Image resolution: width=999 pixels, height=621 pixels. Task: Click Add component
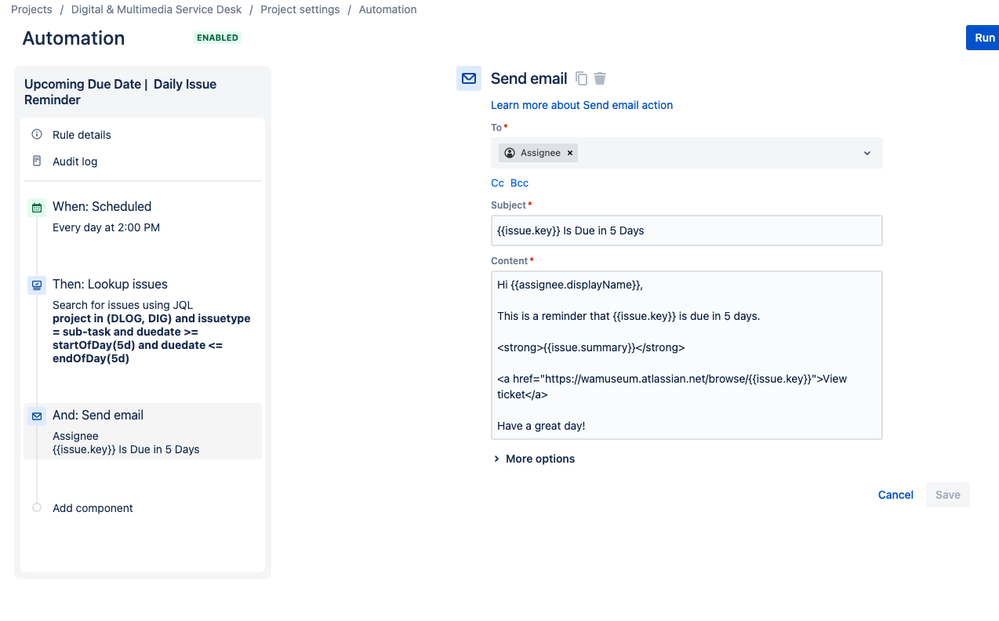click(x=92, y=508)
